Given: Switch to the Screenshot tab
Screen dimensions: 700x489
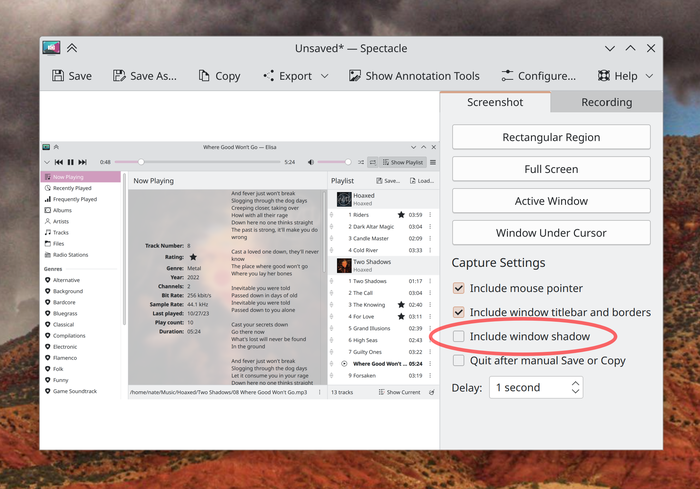Looking at the screenshot, I should pos(495,102).
